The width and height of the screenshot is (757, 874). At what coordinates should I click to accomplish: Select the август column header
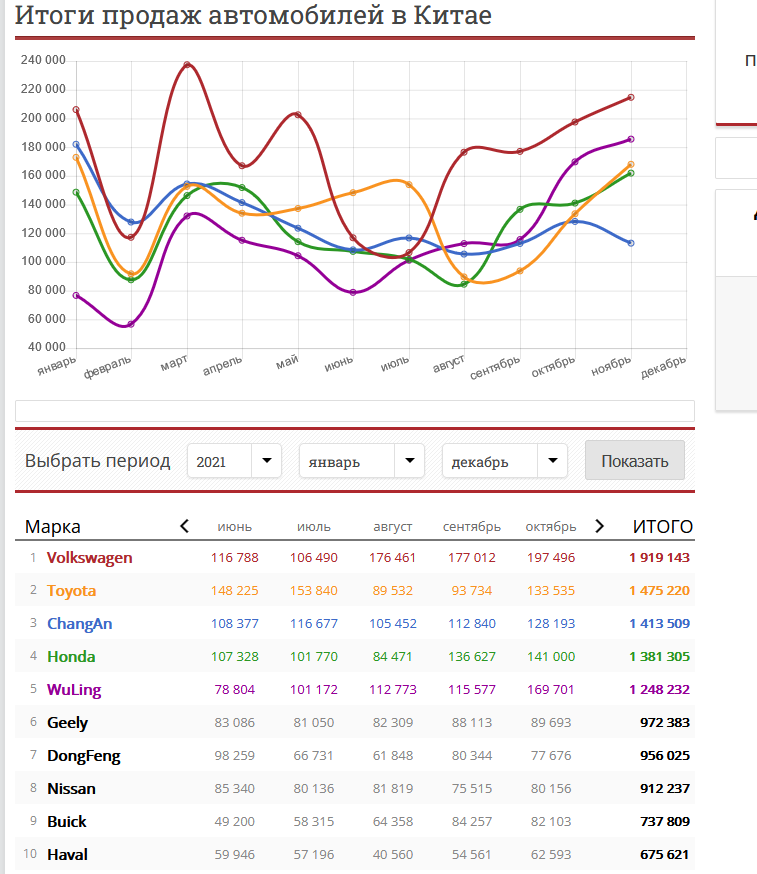[393, 527]
